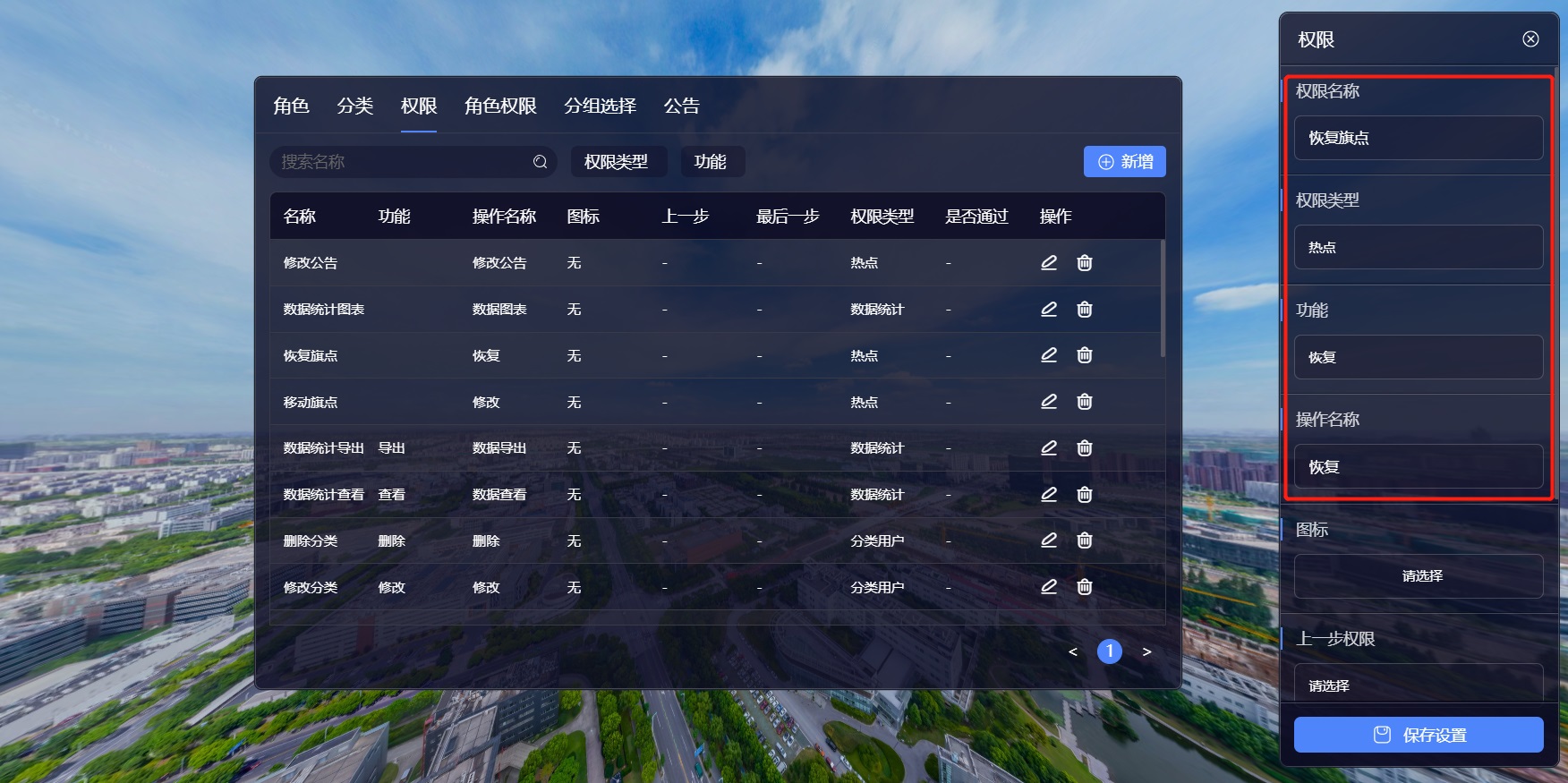Open the 权限类型 filter dropdown
Screen dimensions: 1568x783
click(x=618, y=162)
